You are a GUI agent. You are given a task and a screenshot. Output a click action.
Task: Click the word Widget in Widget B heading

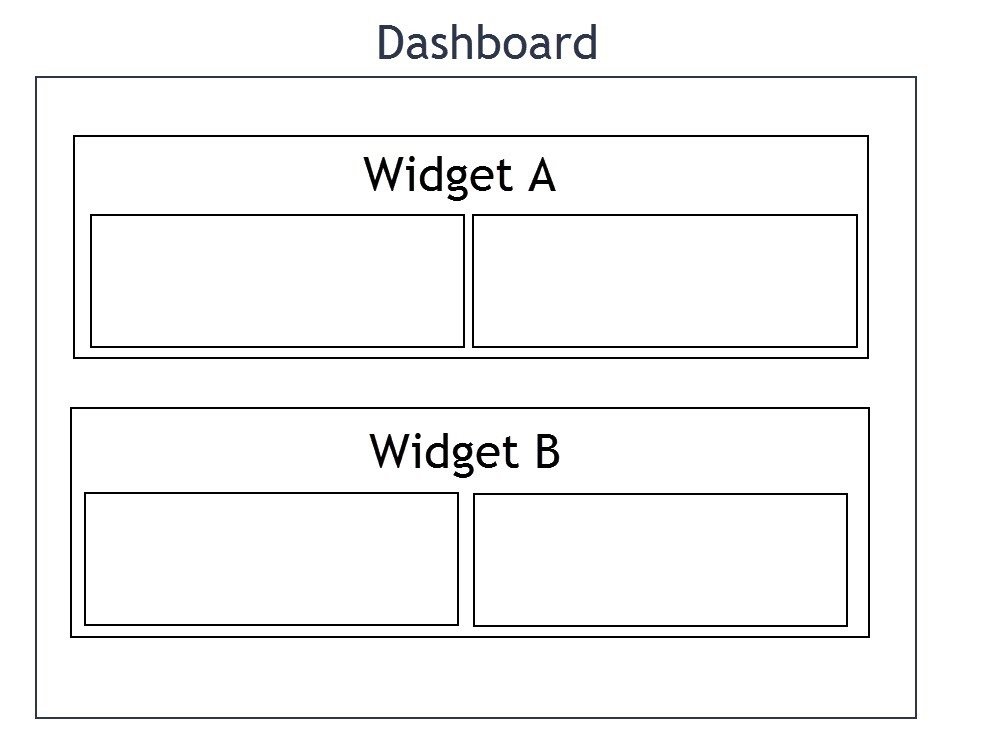(x=444, y=452)
